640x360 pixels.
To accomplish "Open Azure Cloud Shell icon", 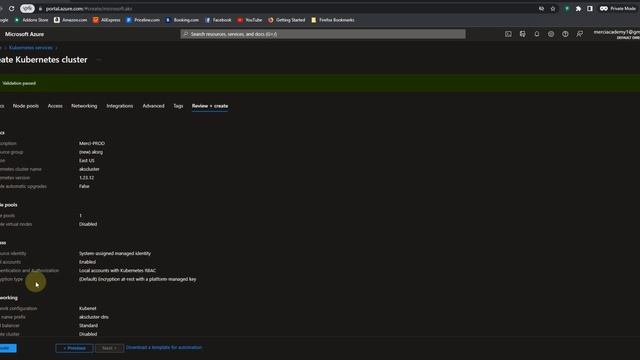I will pyautogui.click(x=508, y=34).
